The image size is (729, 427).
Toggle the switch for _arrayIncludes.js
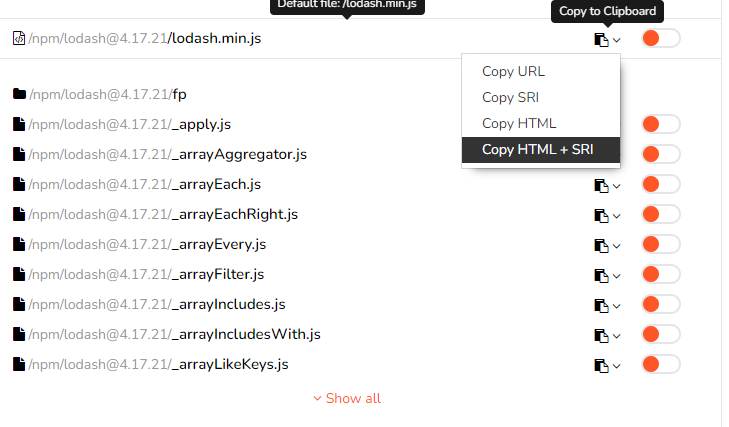661,304
